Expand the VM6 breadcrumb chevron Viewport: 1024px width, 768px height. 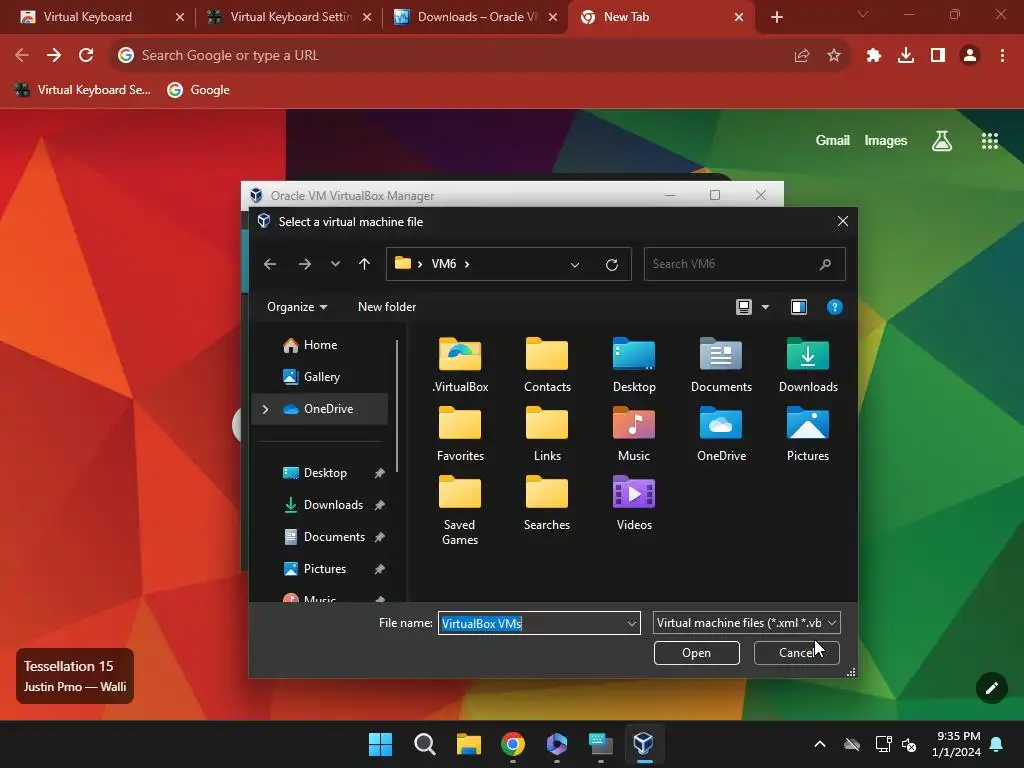click(467, 264)
